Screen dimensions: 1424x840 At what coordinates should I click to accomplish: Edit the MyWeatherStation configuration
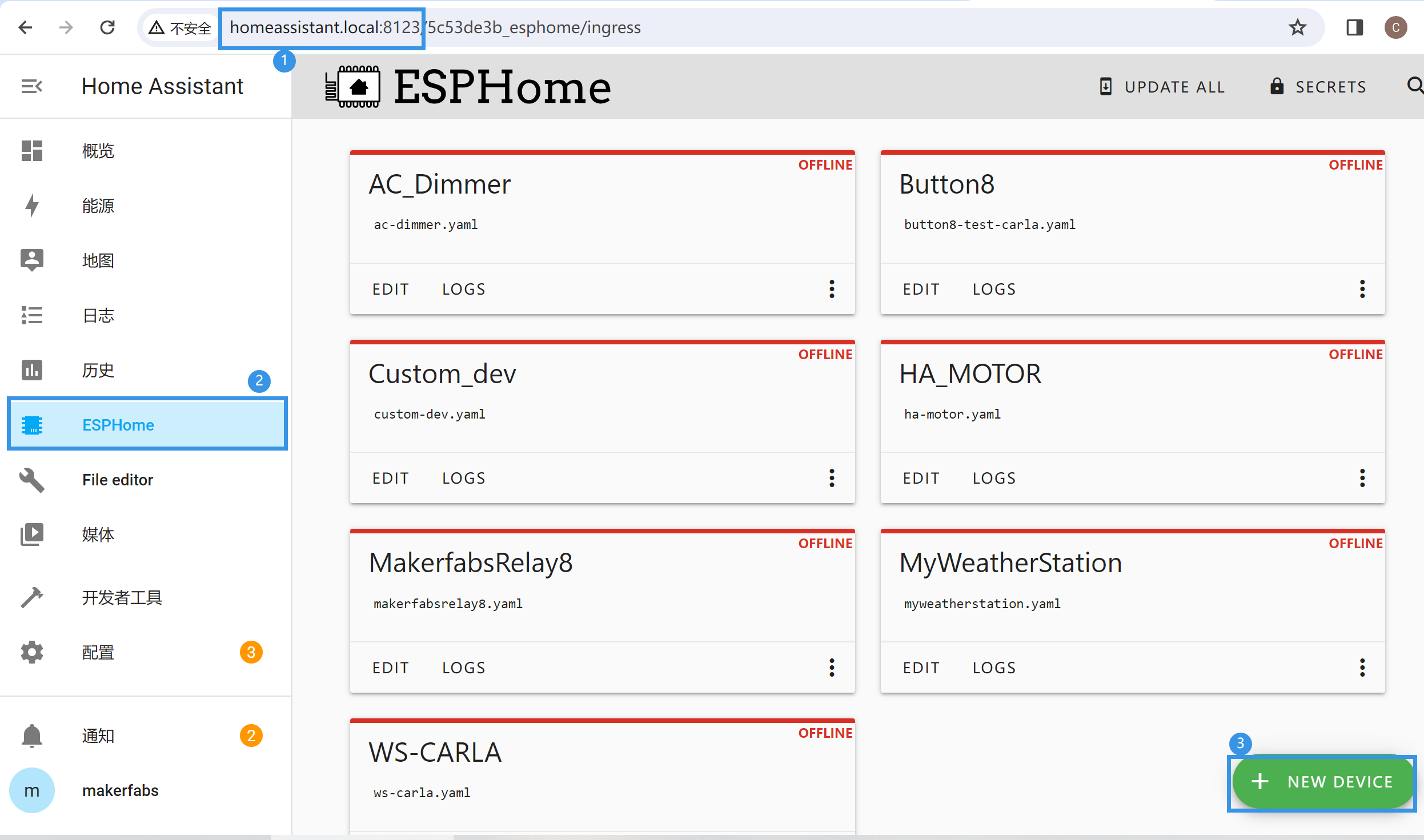(921, 668)
